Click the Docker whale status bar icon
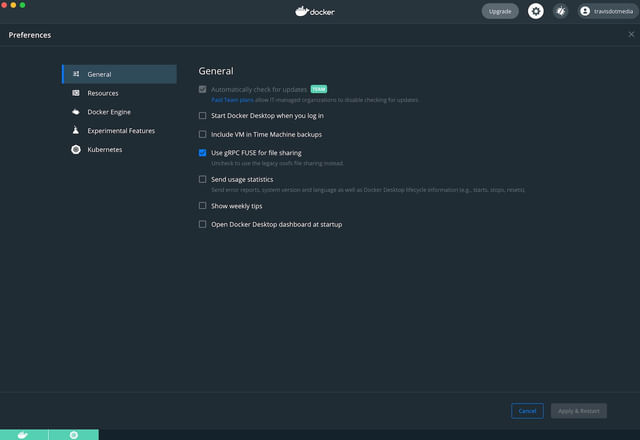Viewport: 640px width, 440px height. pyautogui.click(x=23, y=435)
